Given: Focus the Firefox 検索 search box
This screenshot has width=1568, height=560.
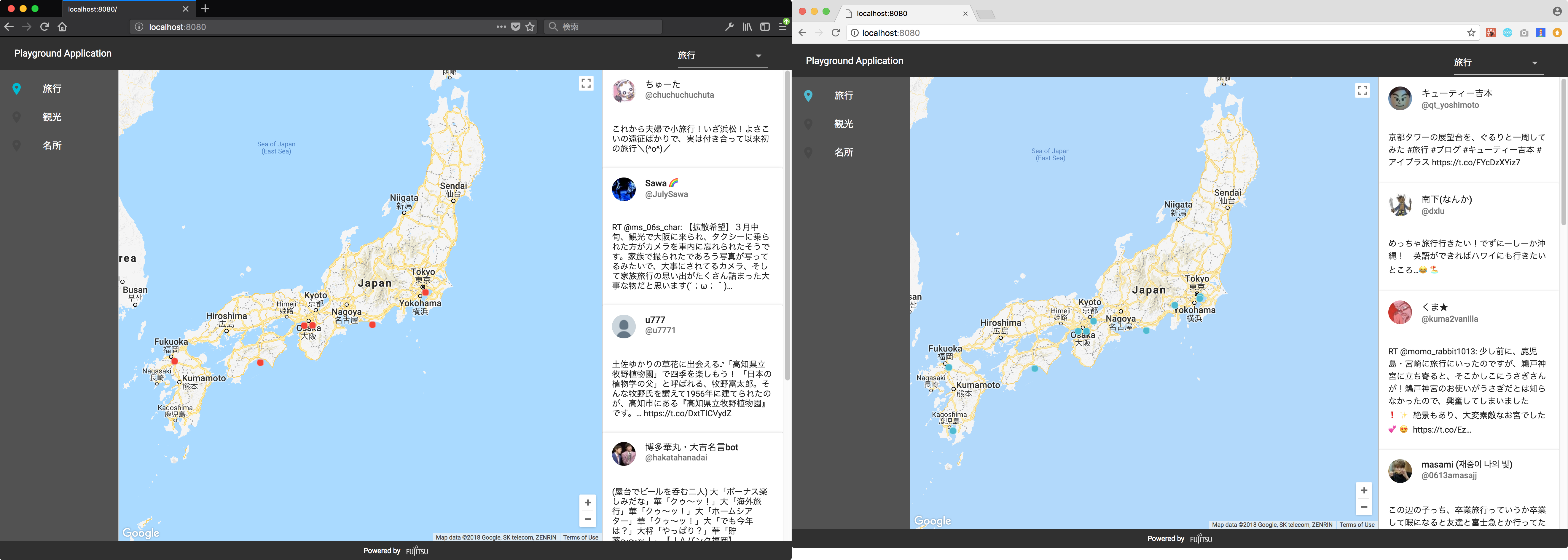Looking at the screenshot, I should click(x=603, y=27).
